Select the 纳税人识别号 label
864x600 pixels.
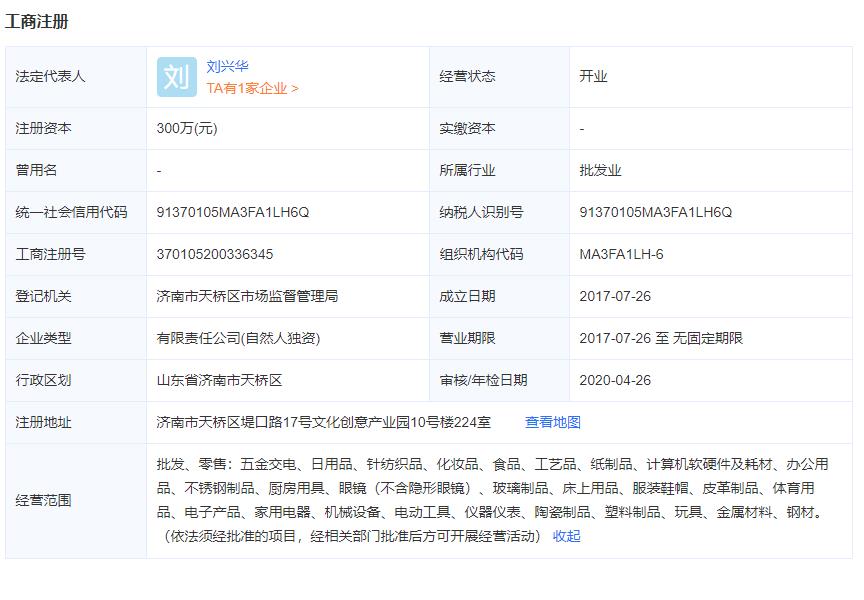(x=481, y=212)
